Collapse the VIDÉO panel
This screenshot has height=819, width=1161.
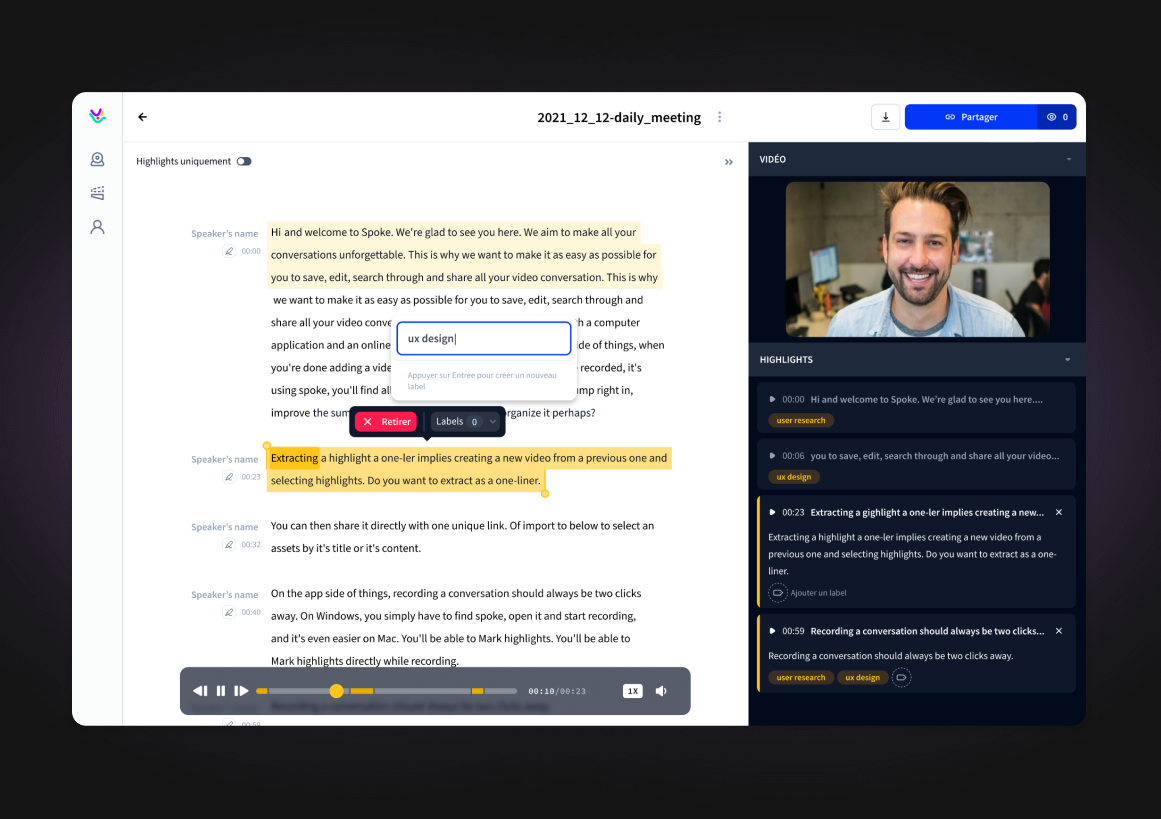(x=1068, y=159)
